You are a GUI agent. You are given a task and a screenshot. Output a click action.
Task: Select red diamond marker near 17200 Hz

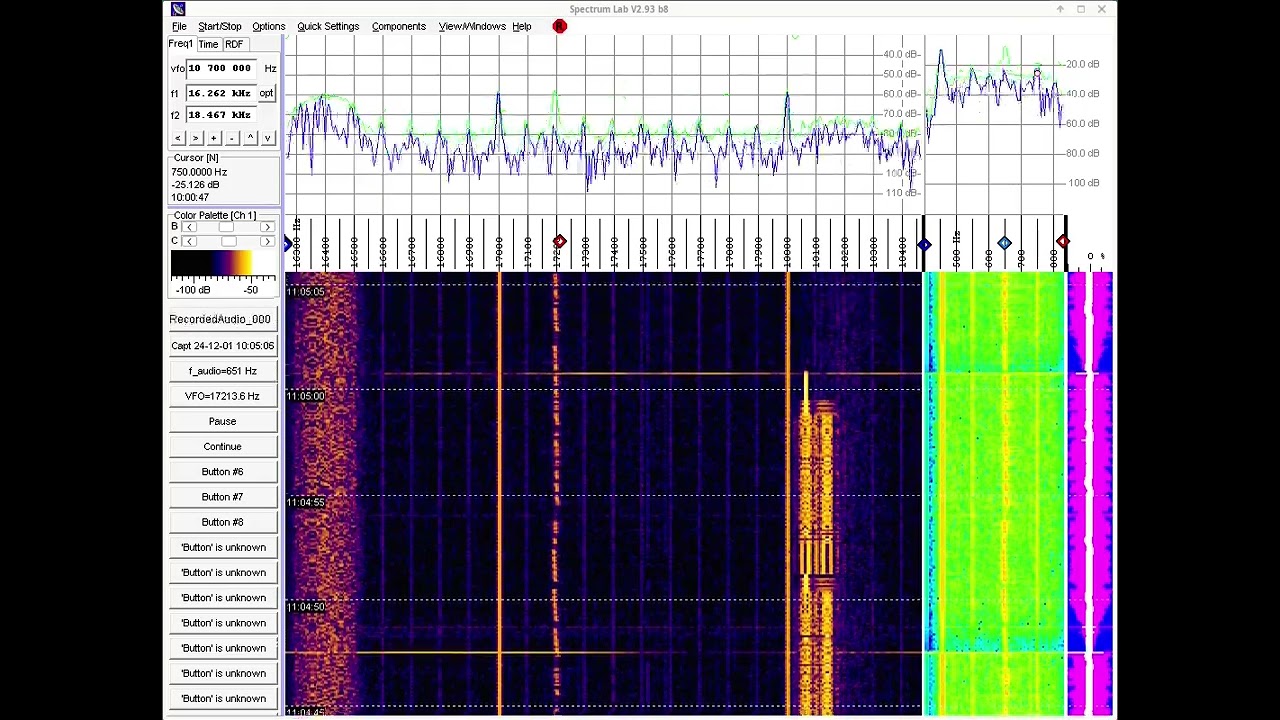(559, 243)
